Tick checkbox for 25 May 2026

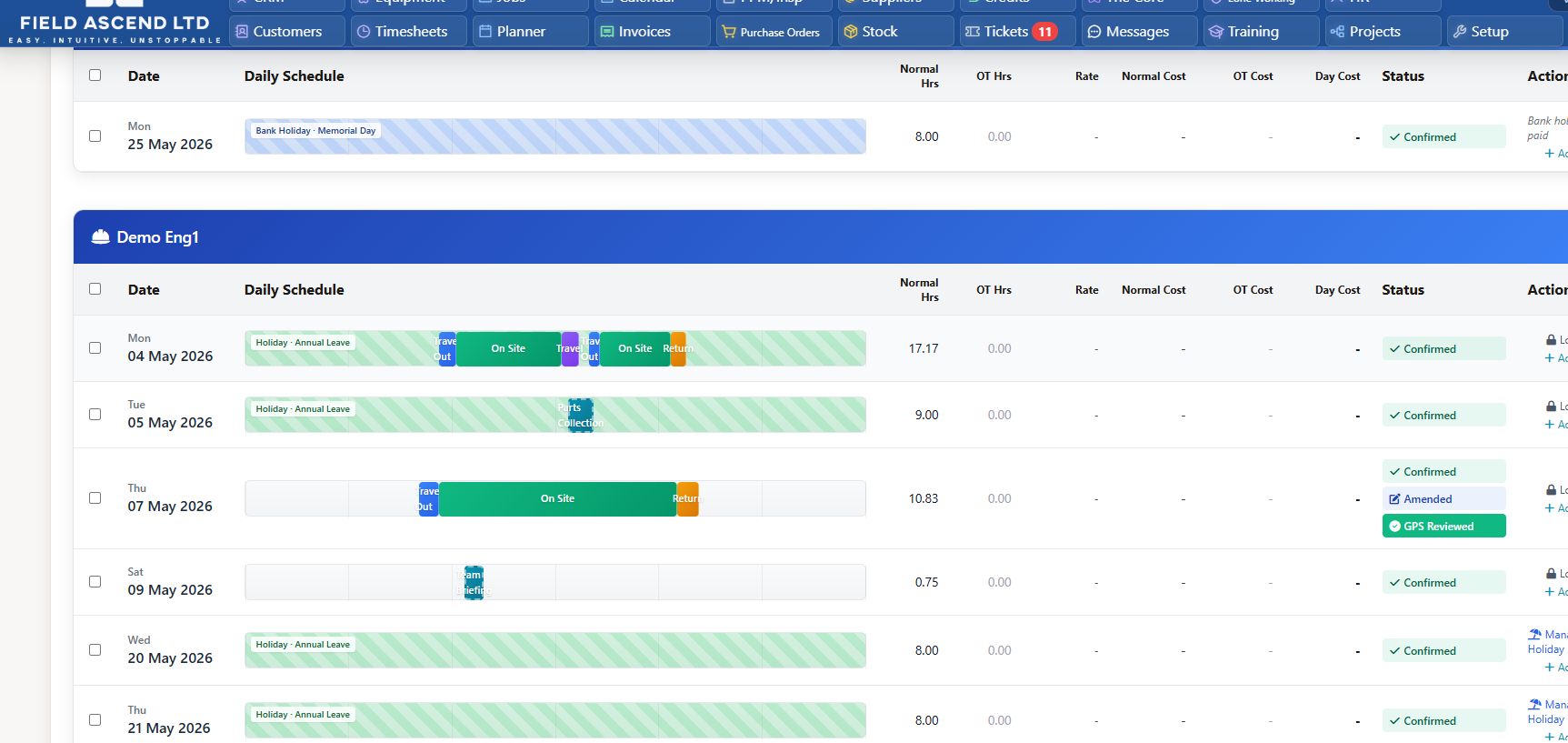click(x=95, y=136)
